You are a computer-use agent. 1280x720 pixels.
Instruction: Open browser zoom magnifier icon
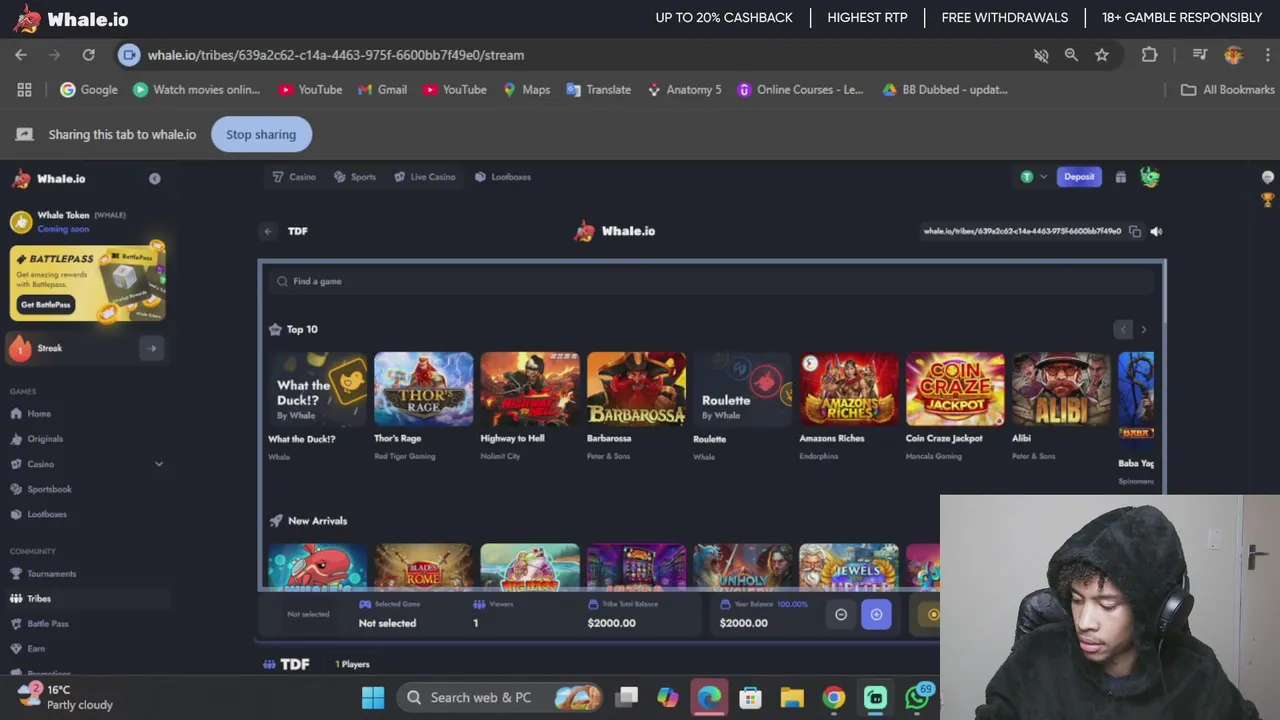(1071, 55)
